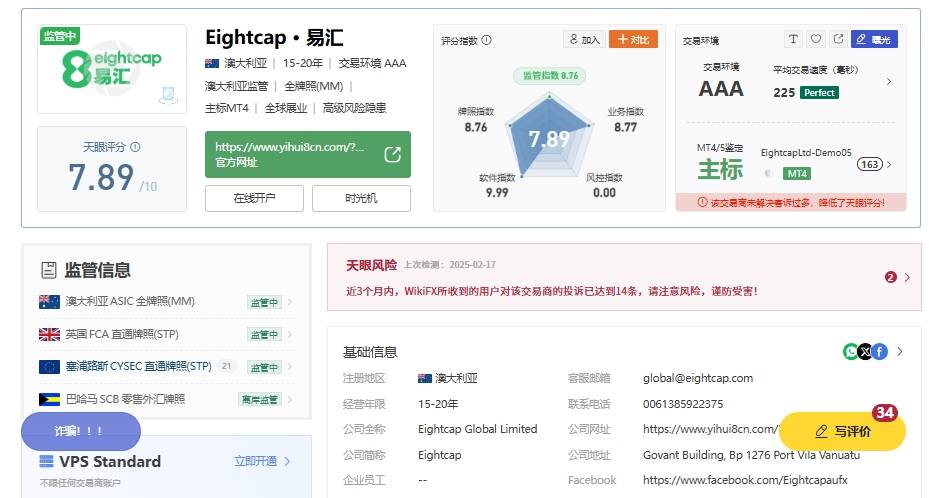This screenshot has height=498, width=936.
Task: Click the phone number 0061385922375
Action: tap(683, 404)
